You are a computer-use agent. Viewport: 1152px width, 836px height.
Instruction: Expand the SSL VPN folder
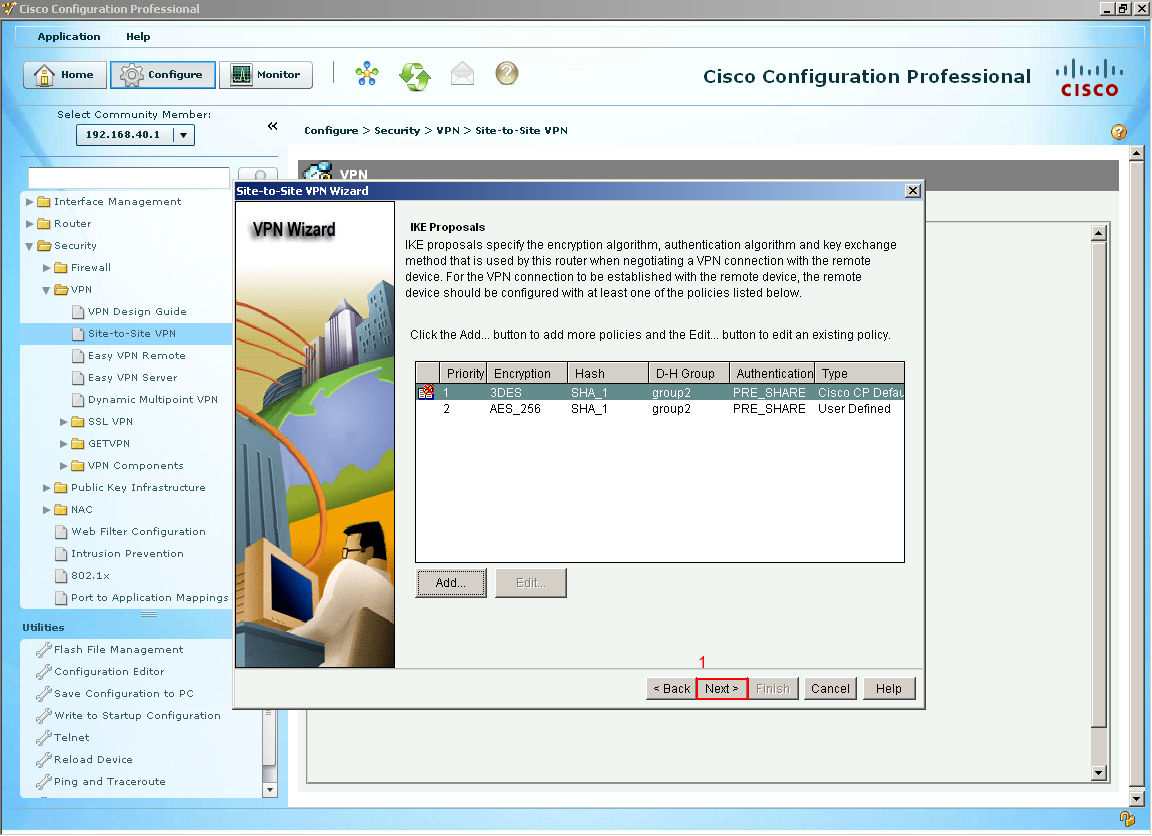(x=63, y=422)
